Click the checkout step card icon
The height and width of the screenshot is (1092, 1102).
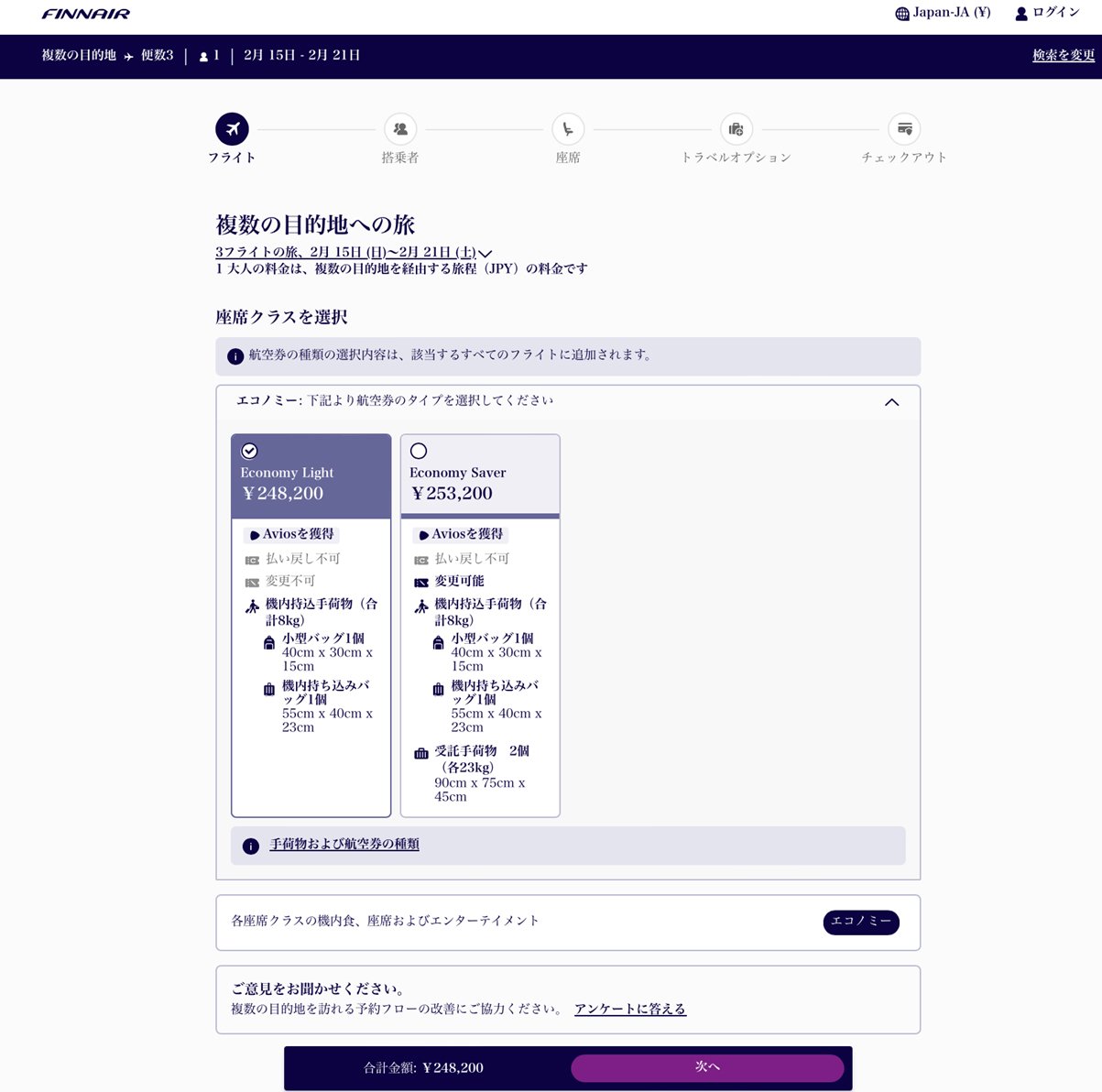click(x=904, y=129)
